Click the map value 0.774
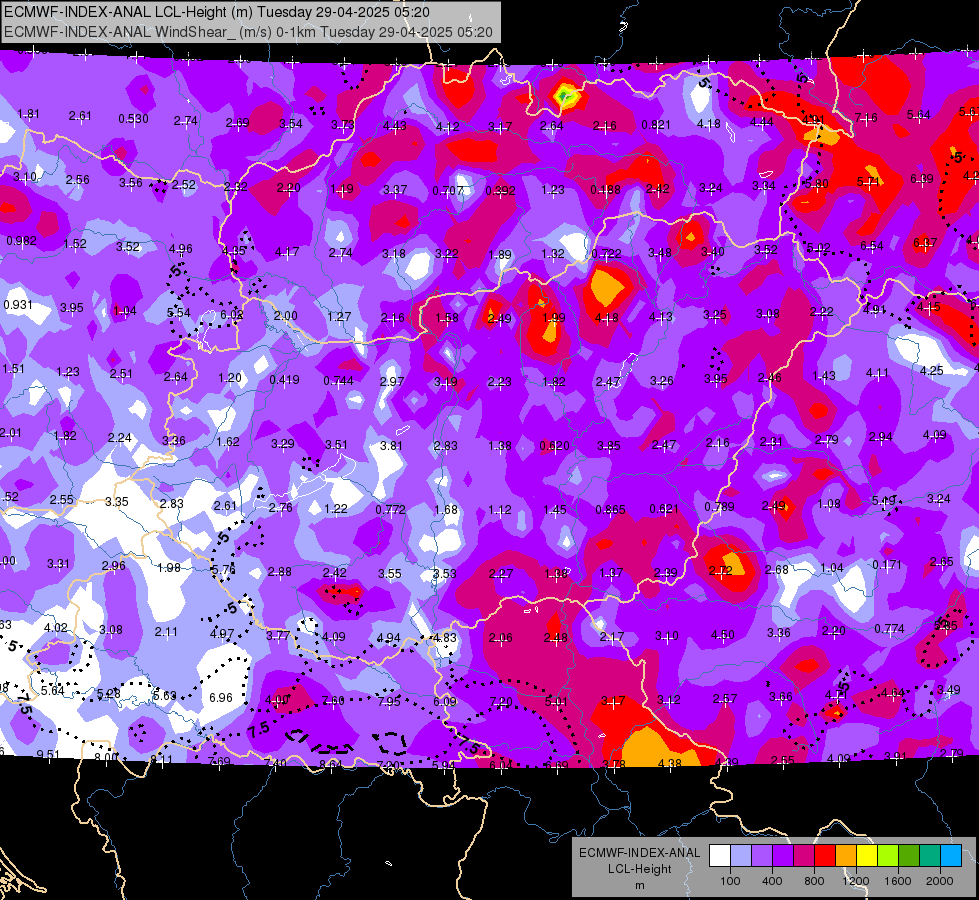 coord(889,628)
